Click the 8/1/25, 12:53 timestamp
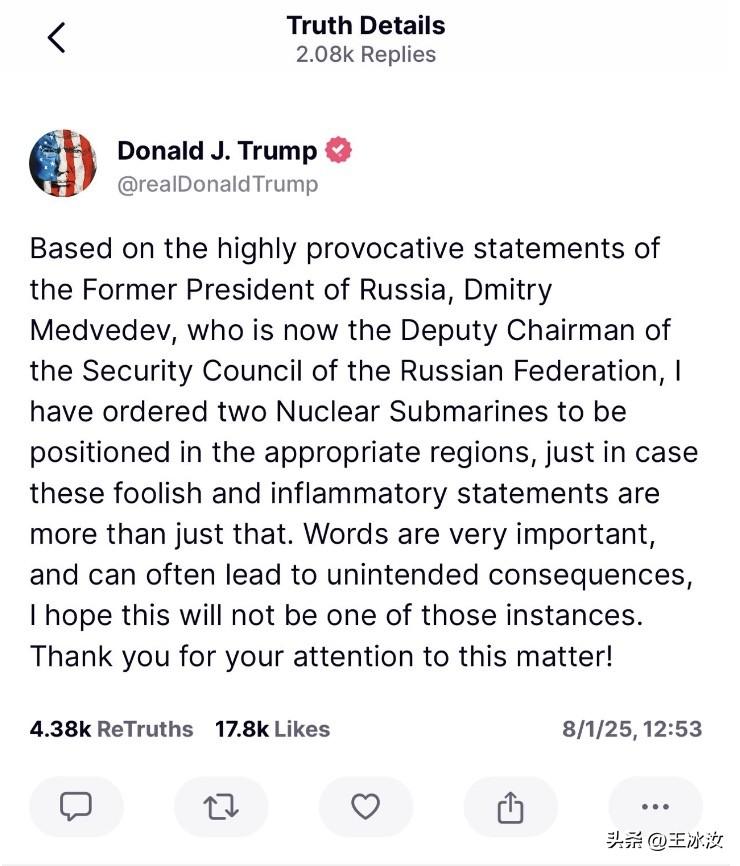Image resolution: width=740 pixels, height=866 pixels. [x=632, y=729]
